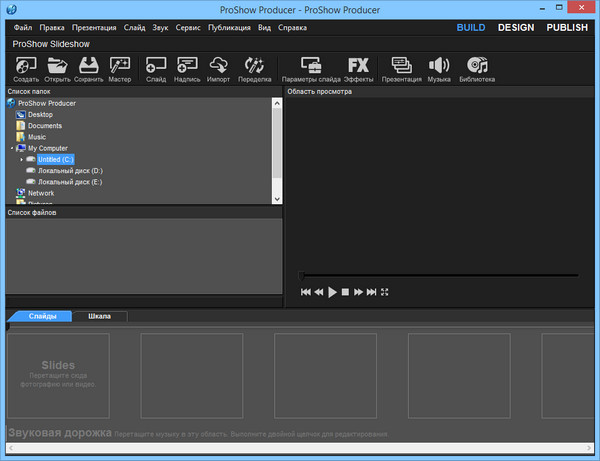Save the show with Сохранить icon
Image resolution: width=600 pixels, height=461 pixels.
point(88,68)
